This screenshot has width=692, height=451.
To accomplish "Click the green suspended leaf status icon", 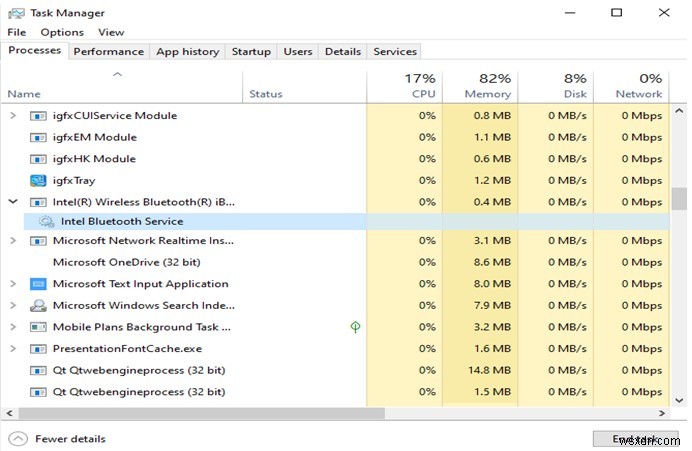I will (x=355, y=327).
